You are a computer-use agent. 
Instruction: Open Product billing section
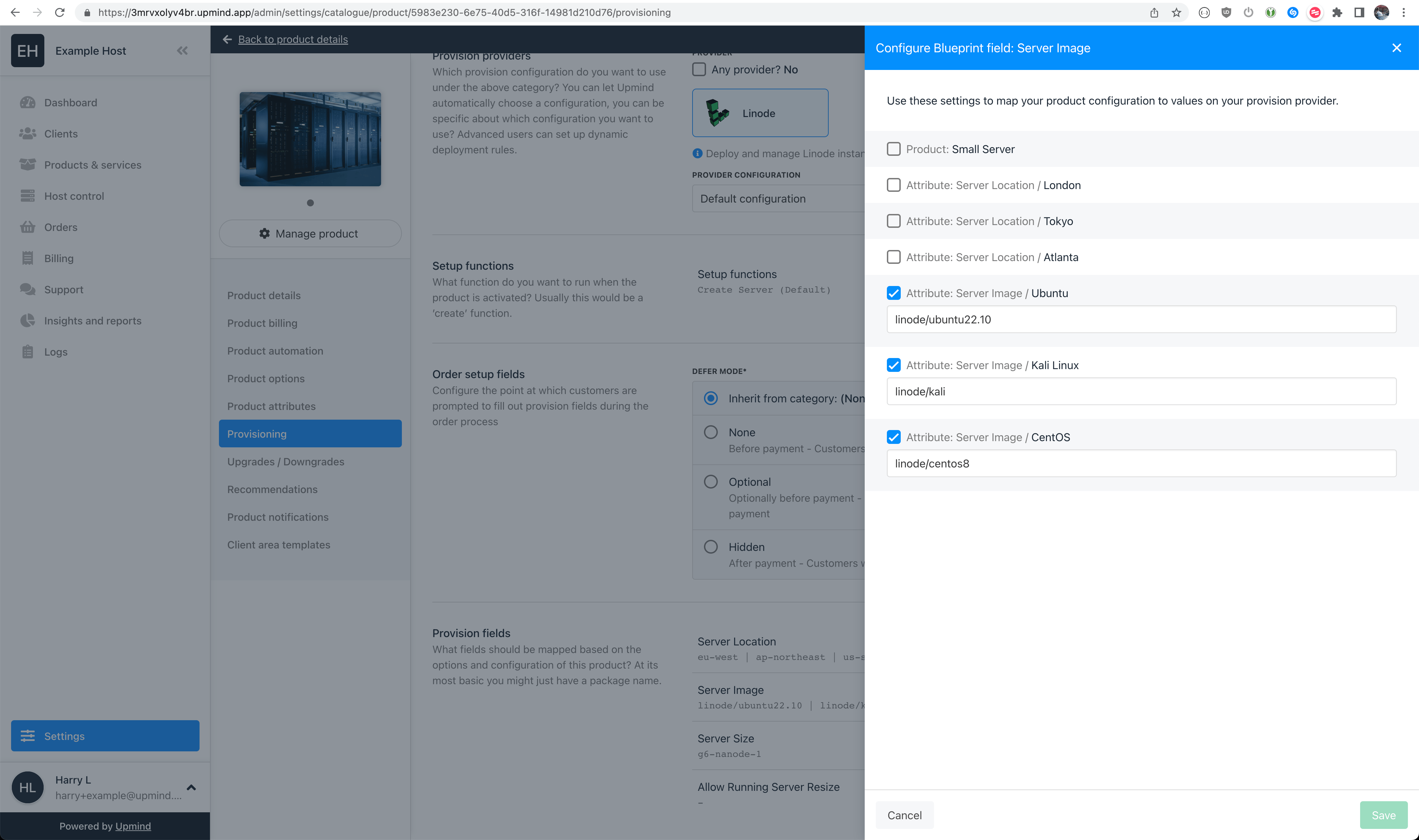262,323
